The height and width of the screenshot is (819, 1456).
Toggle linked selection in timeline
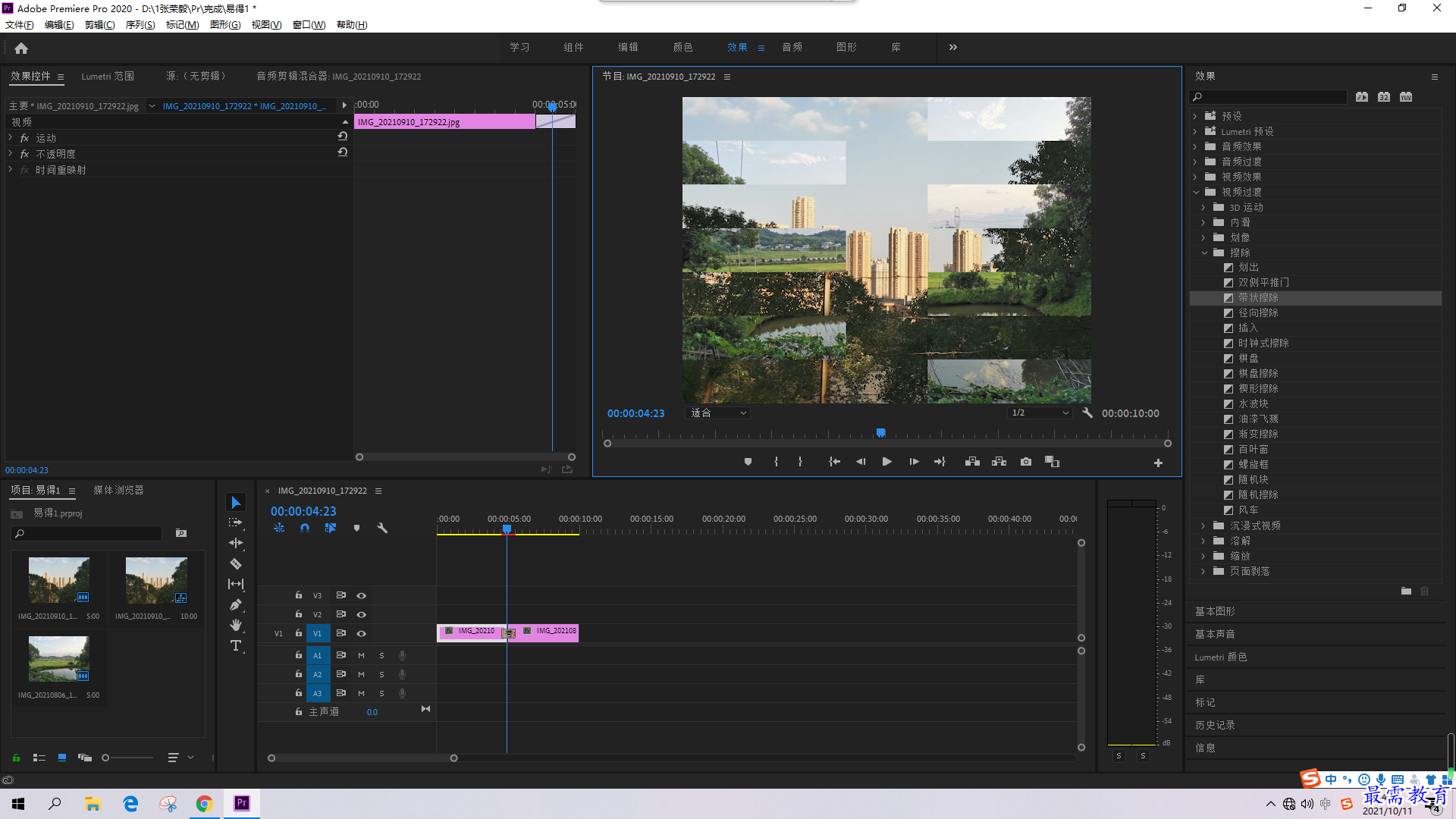[331, 528]
